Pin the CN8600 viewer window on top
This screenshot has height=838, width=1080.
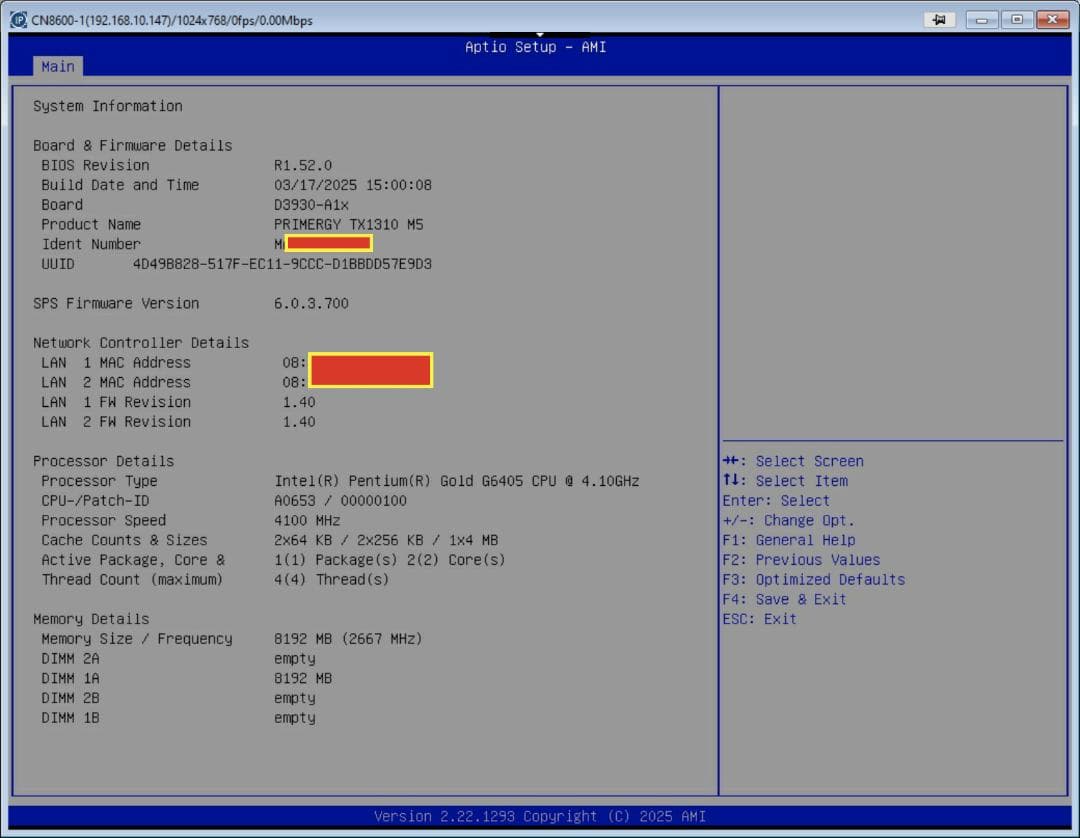click(938, 19)
